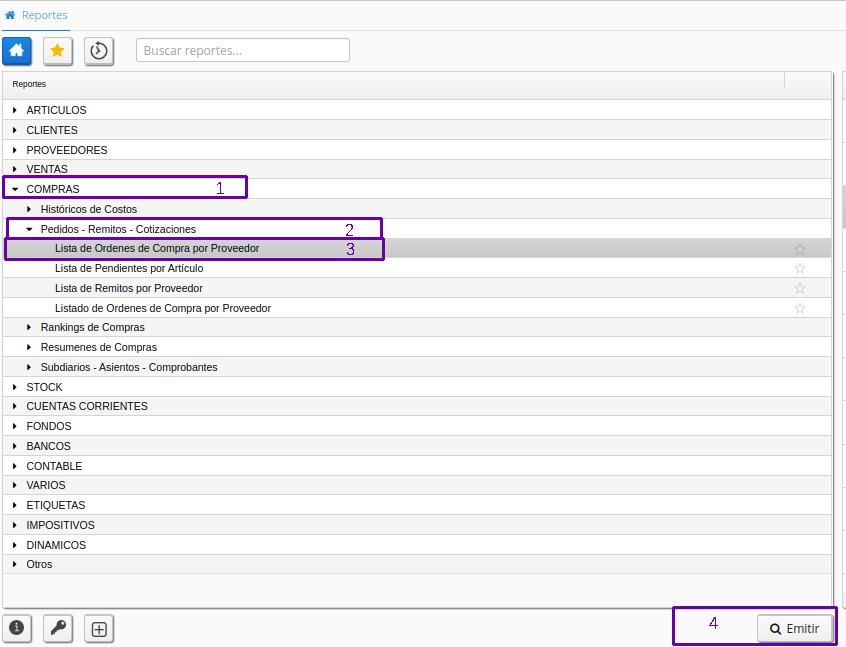The height and width of the screenshot is (647, 846).
Task: Click the Pedidos - Remitos - Cotizaciones label
Action: click(x=118, y=229)
